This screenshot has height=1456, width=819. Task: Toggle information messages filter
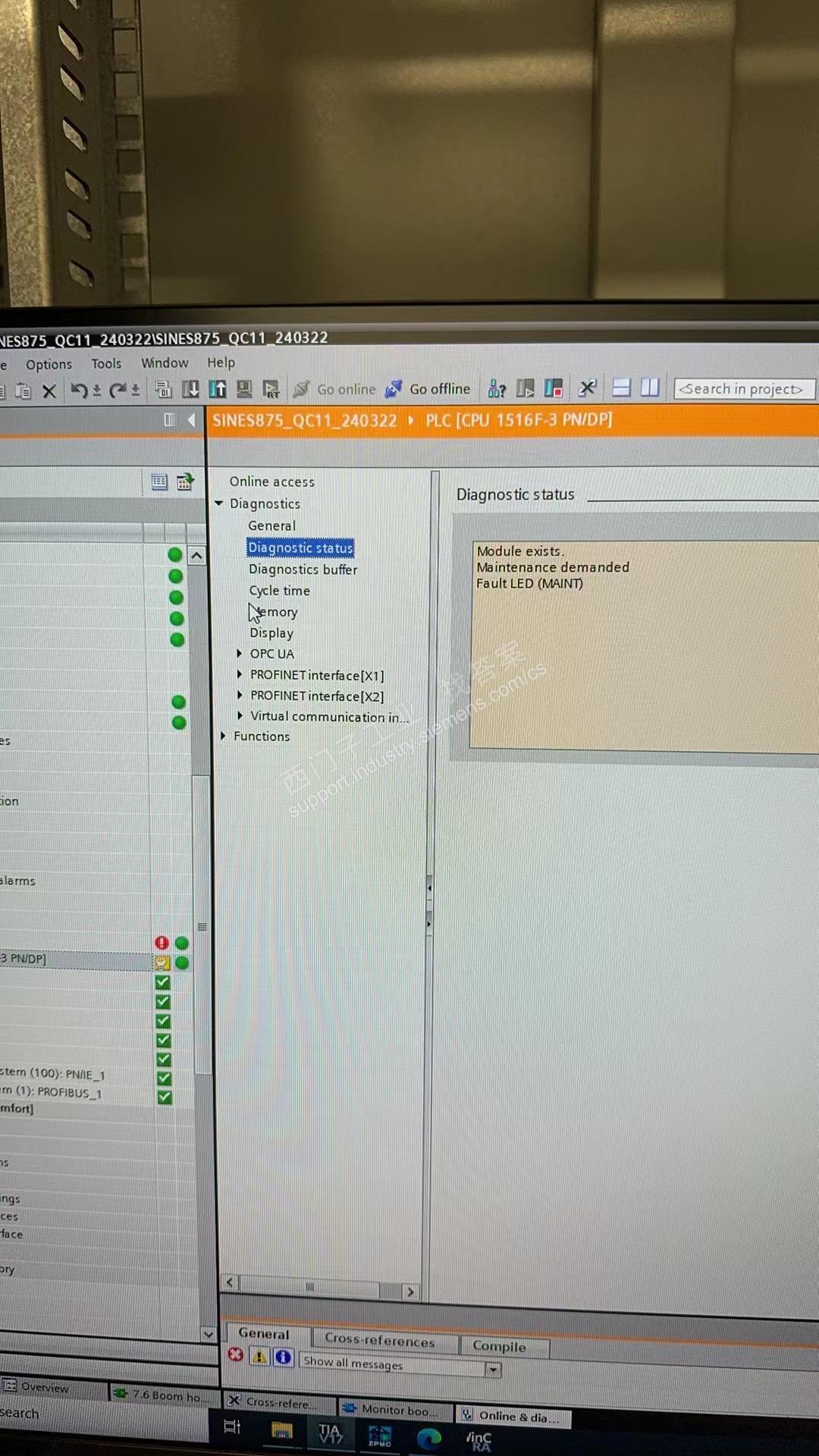[284, 1357]
